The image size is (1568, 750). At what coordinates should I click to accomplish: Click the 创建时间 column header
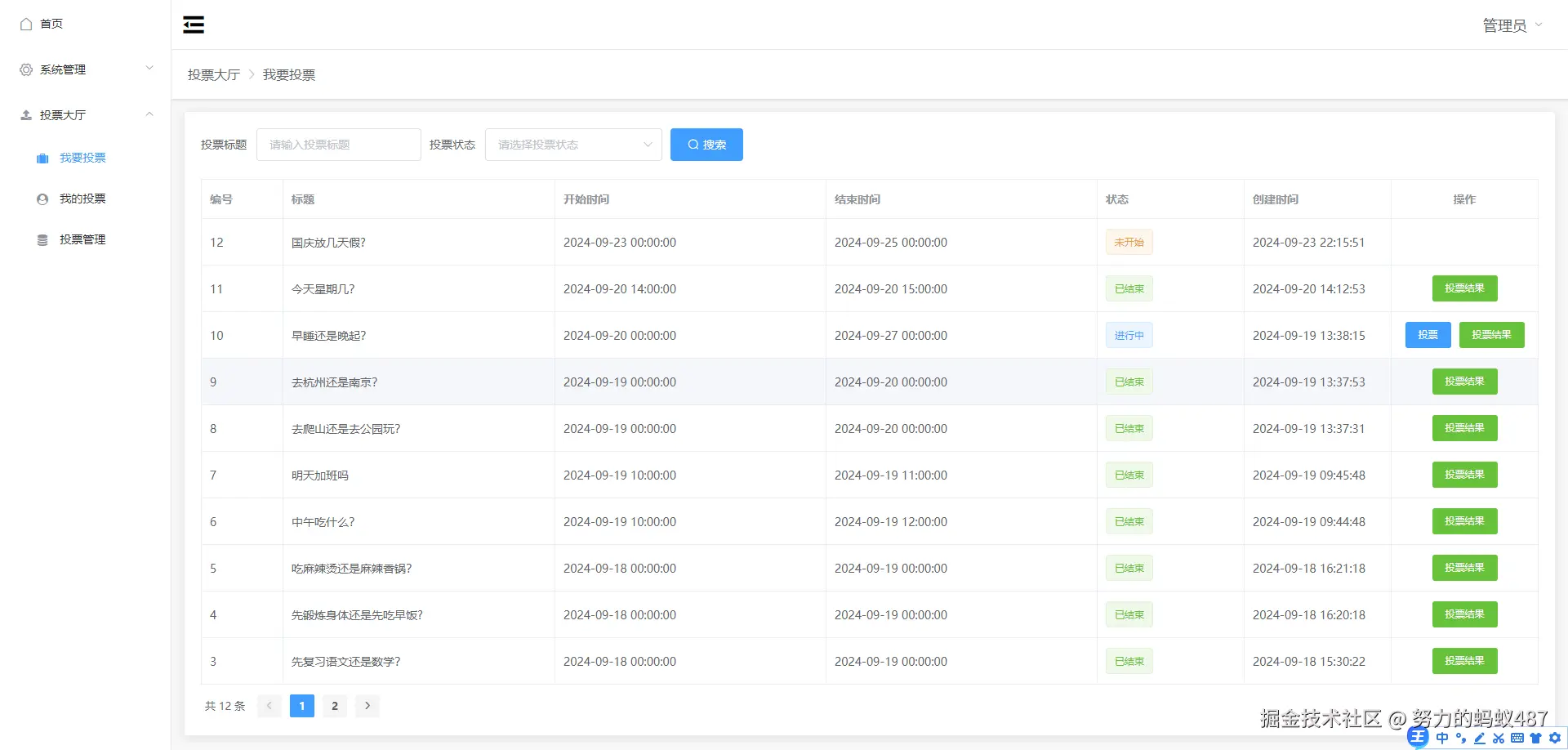point(1276,199)
